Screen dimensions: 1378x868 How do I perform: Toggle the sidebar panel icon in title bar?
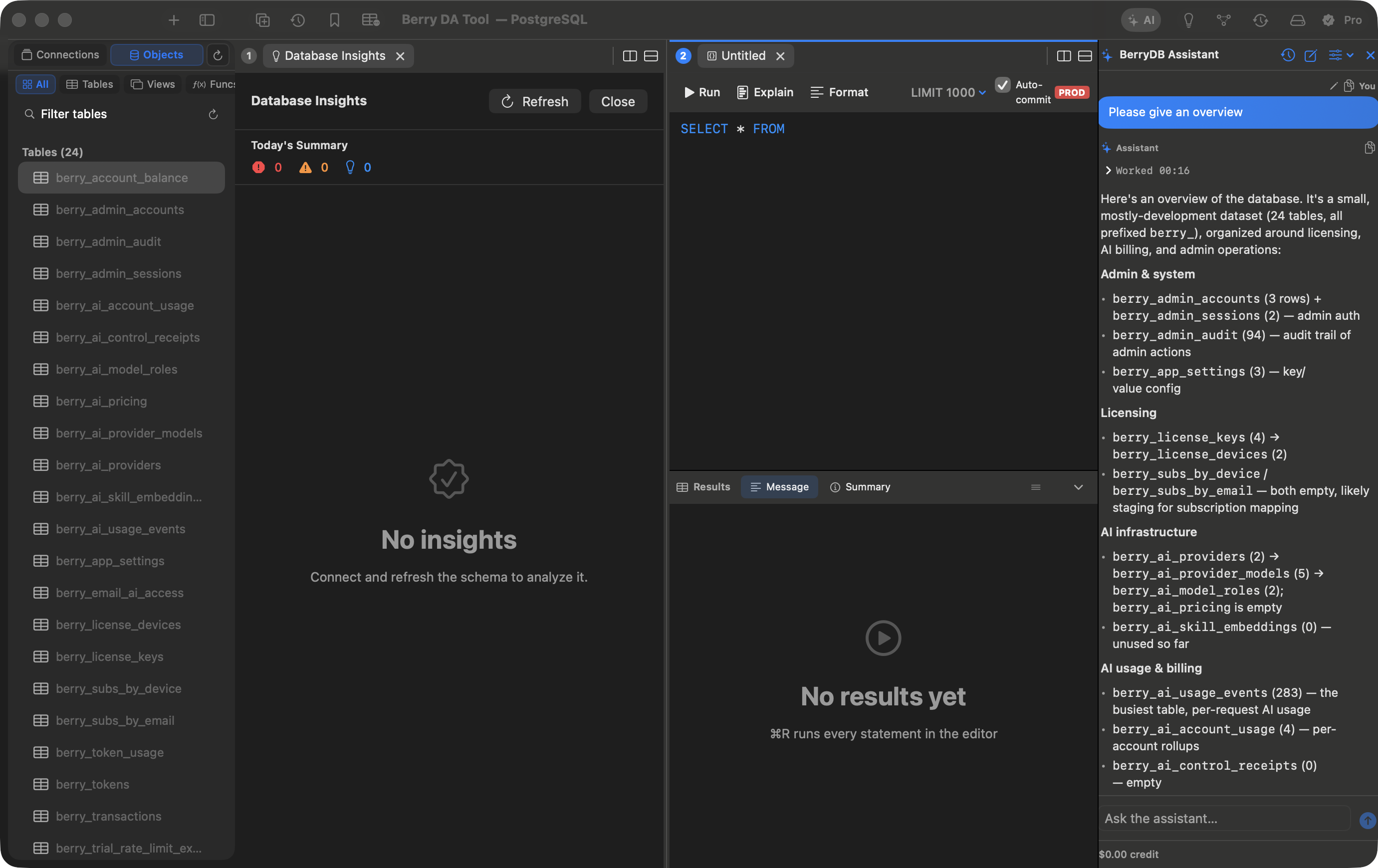click(x=207, y=20)
